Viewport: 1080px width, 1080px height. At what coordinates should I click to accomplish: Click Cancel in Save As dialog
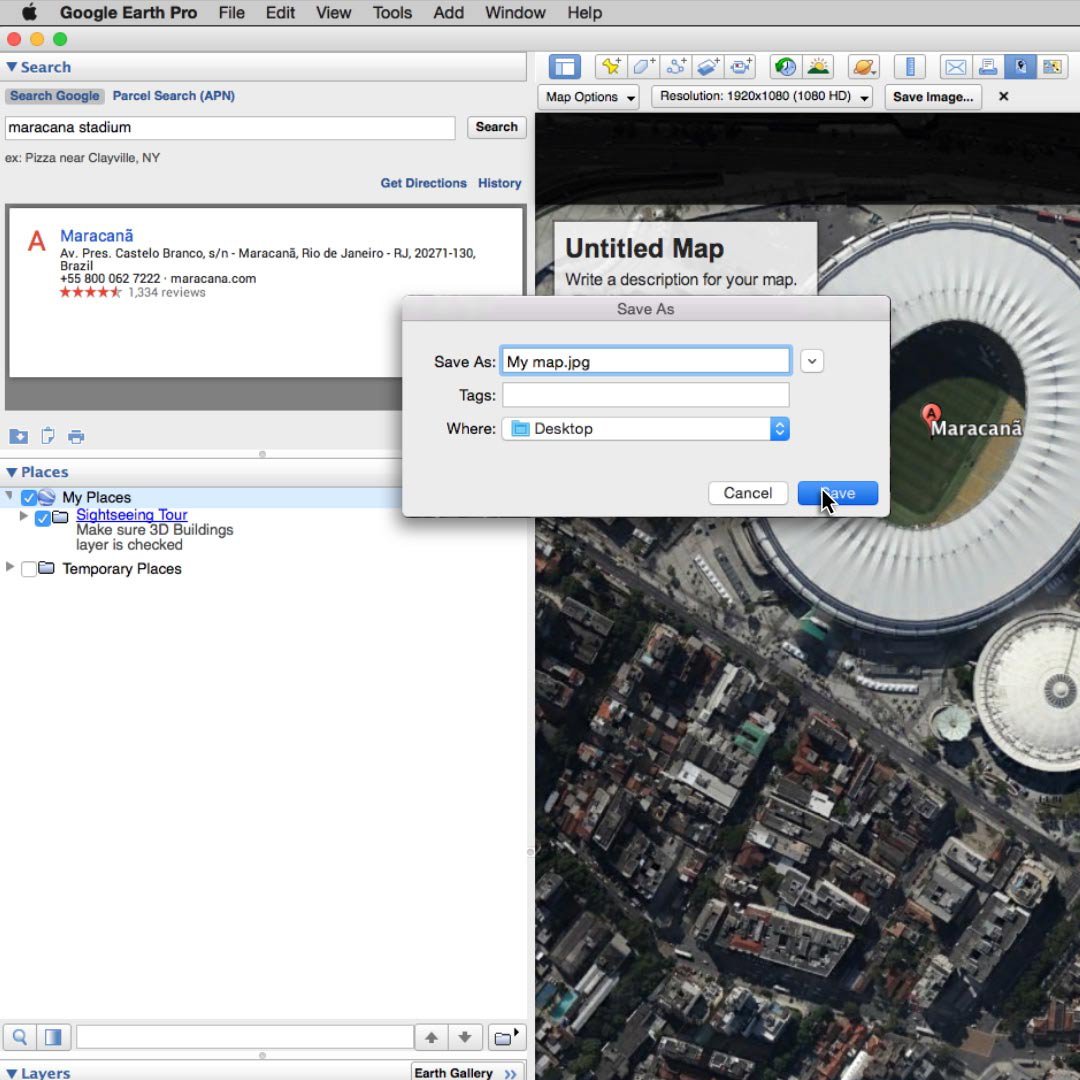747,493
